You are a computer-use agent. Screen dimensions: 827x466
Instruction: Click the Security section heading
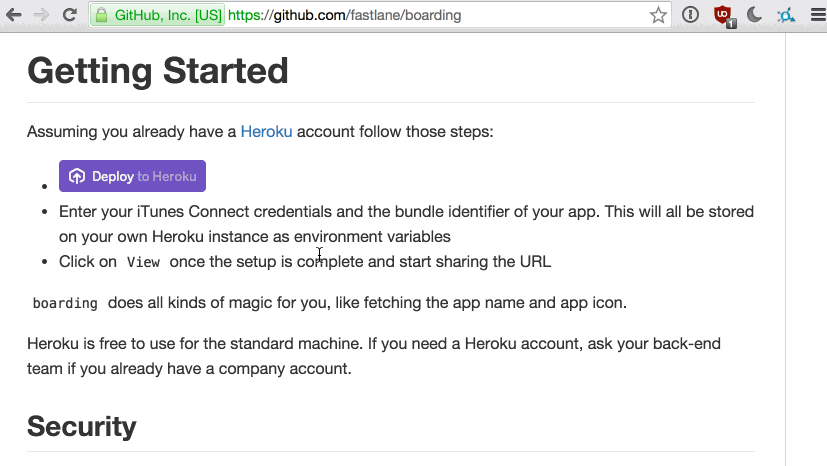82,426
